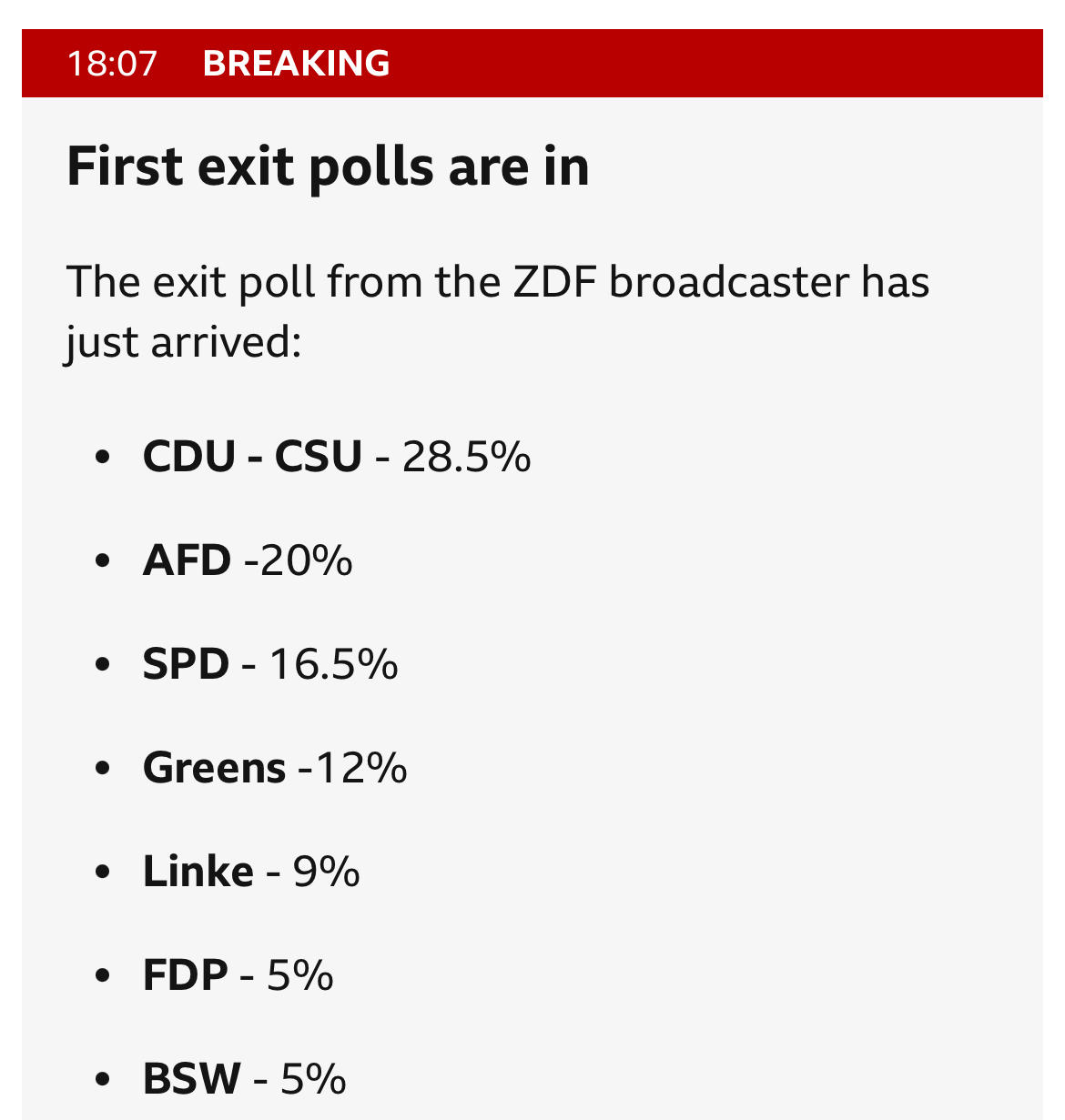
Task: Select the SPD party name
Action: pyautogui.click(x=186, y=663)
